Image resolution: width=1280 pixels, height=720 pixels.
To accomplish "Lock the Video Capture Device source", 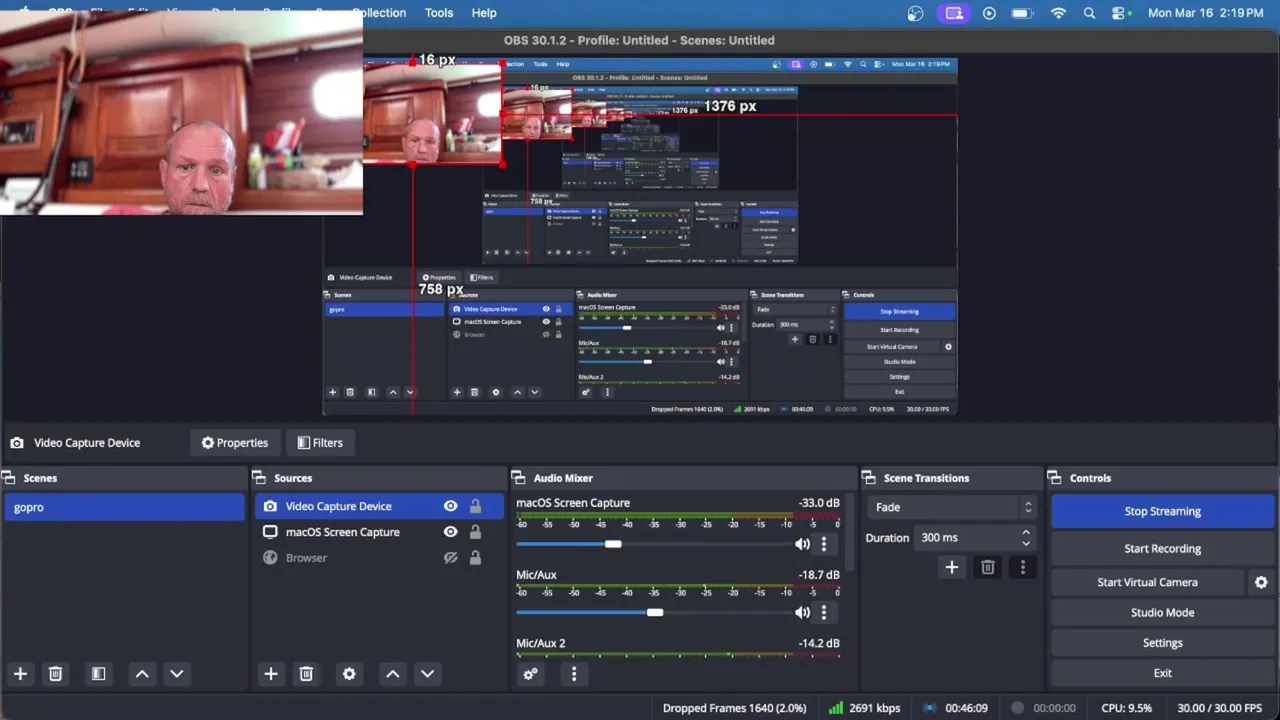I will tap(476, 506).
